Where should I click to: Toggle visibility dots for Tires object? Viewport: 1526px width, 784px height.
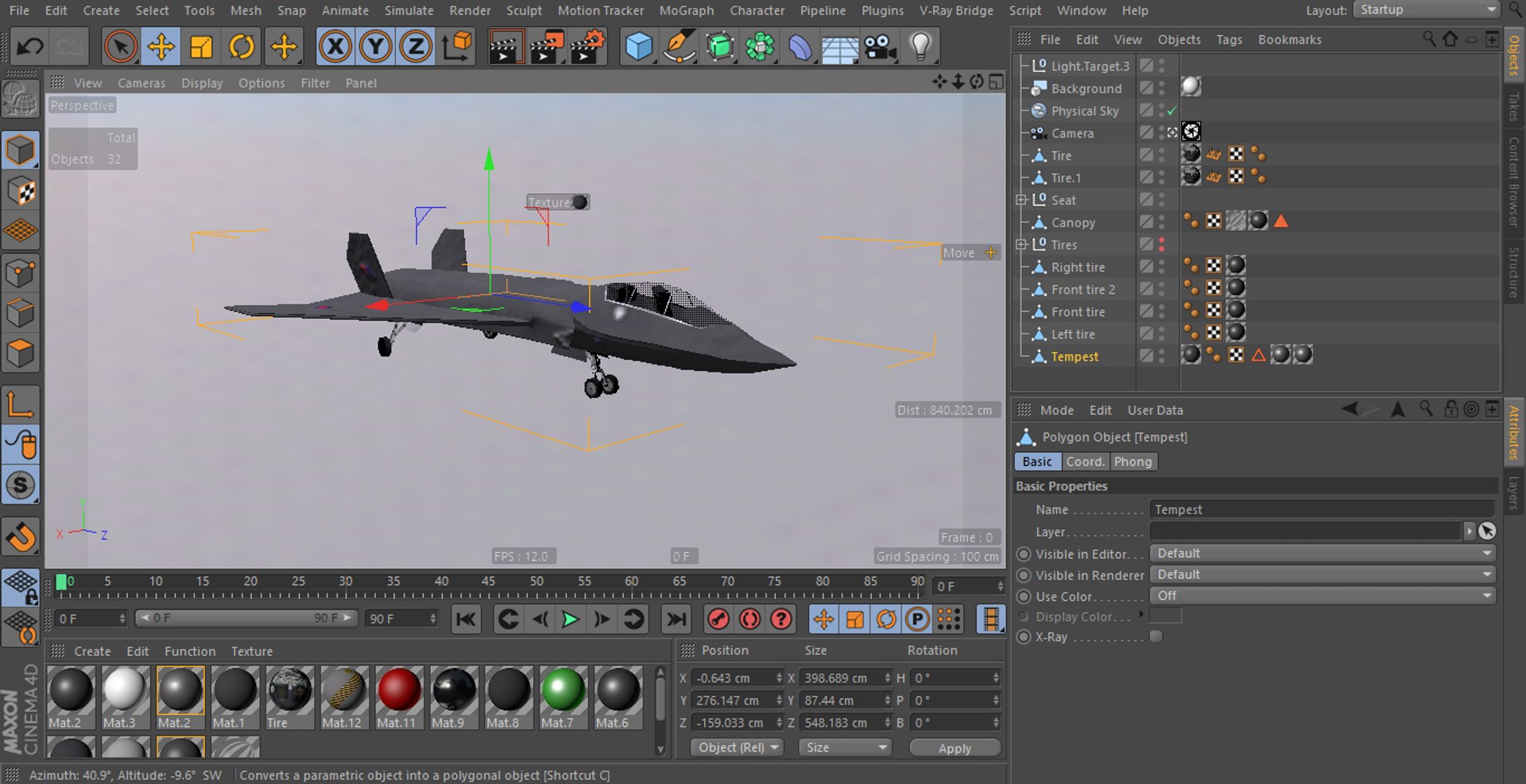(1162, 245)
